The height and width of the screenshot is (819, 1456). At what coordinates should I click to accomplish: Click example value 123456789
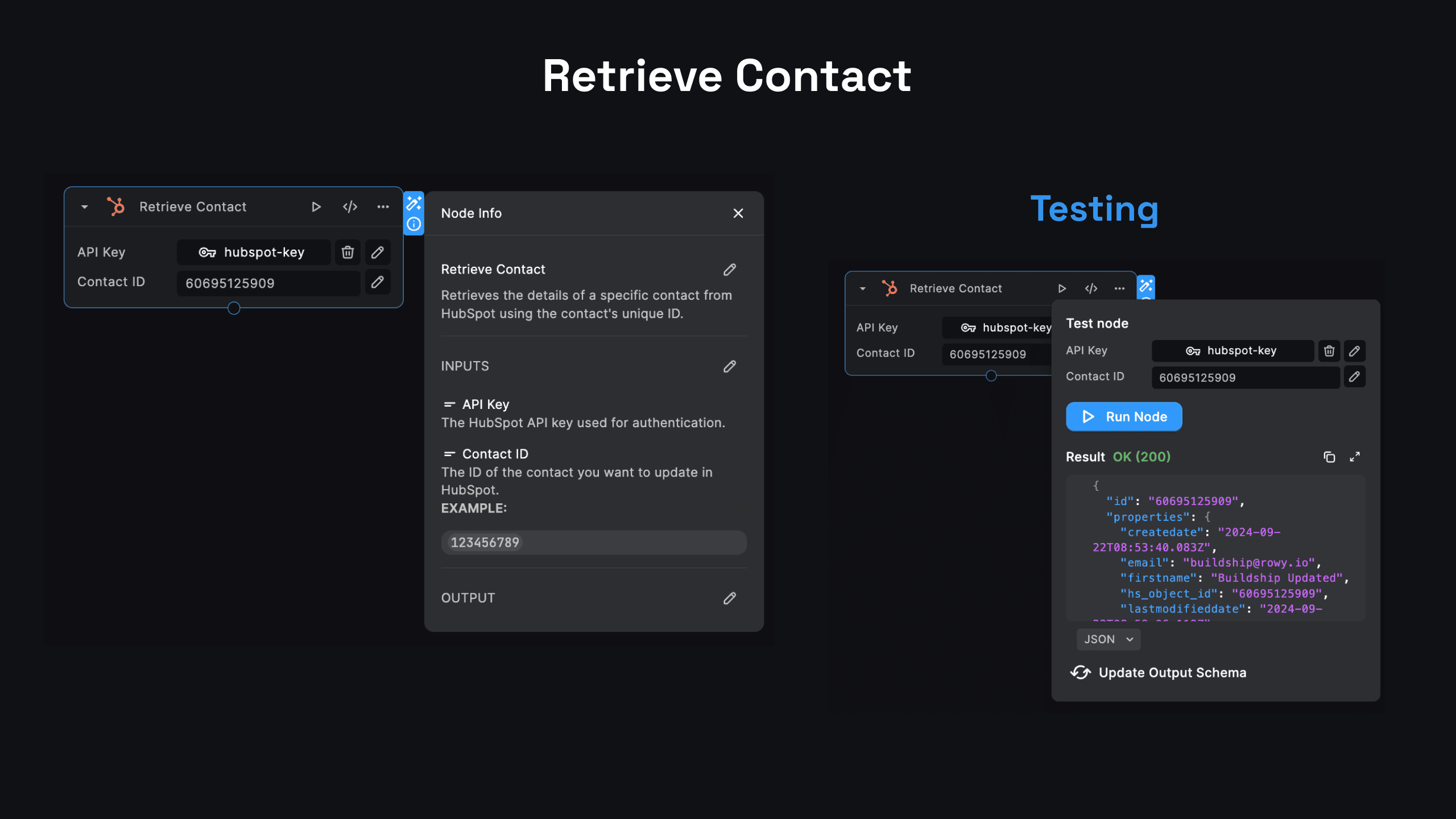[x=485, y=543]
